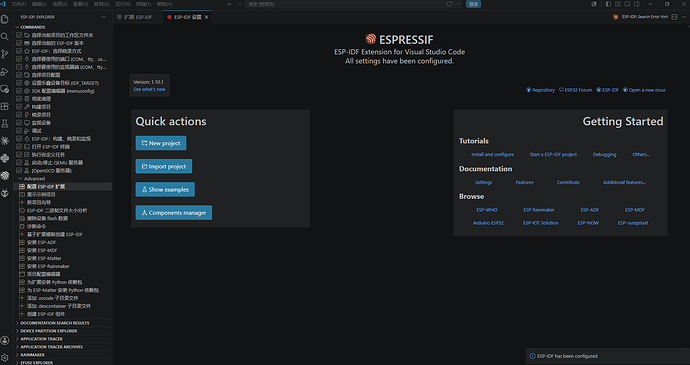690x365 pixels.
Task: Expand the RAINMAKER section
Action: 63,354
